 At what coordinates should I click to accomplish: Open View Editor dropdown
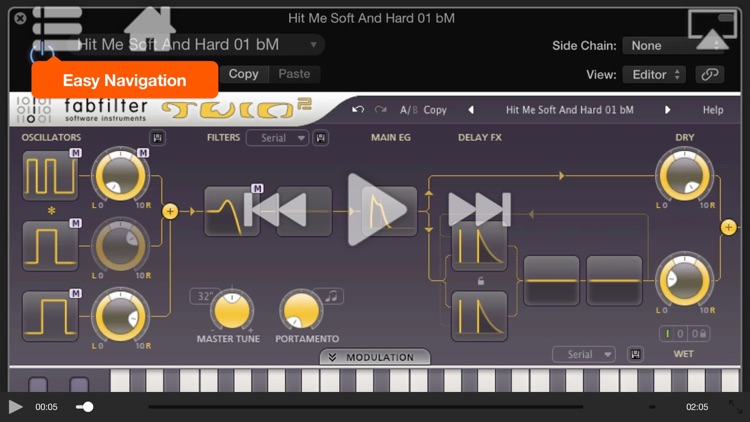654,75
